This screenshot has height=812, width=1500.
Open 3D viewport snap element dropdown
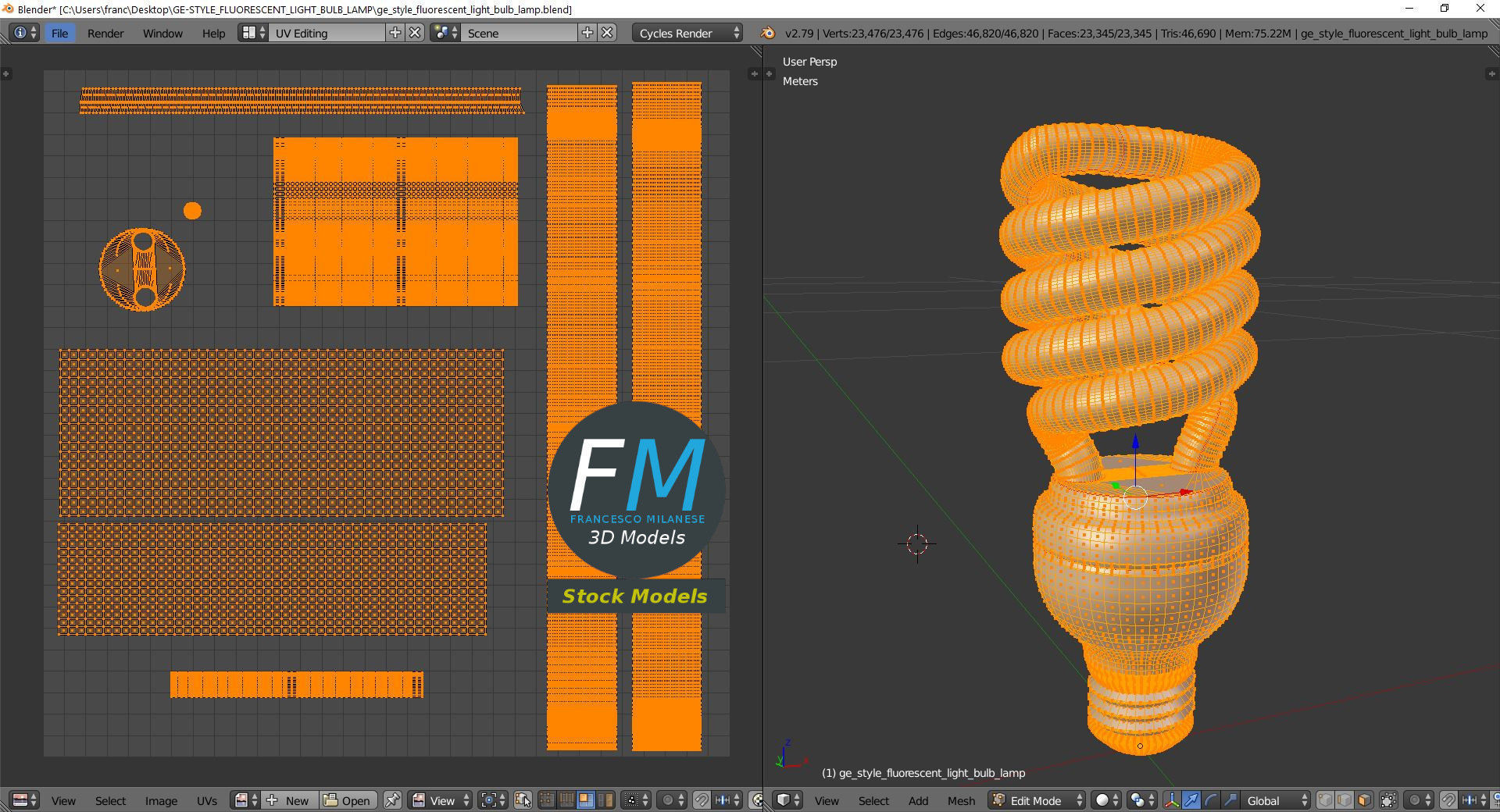(x=1474, y=800)
